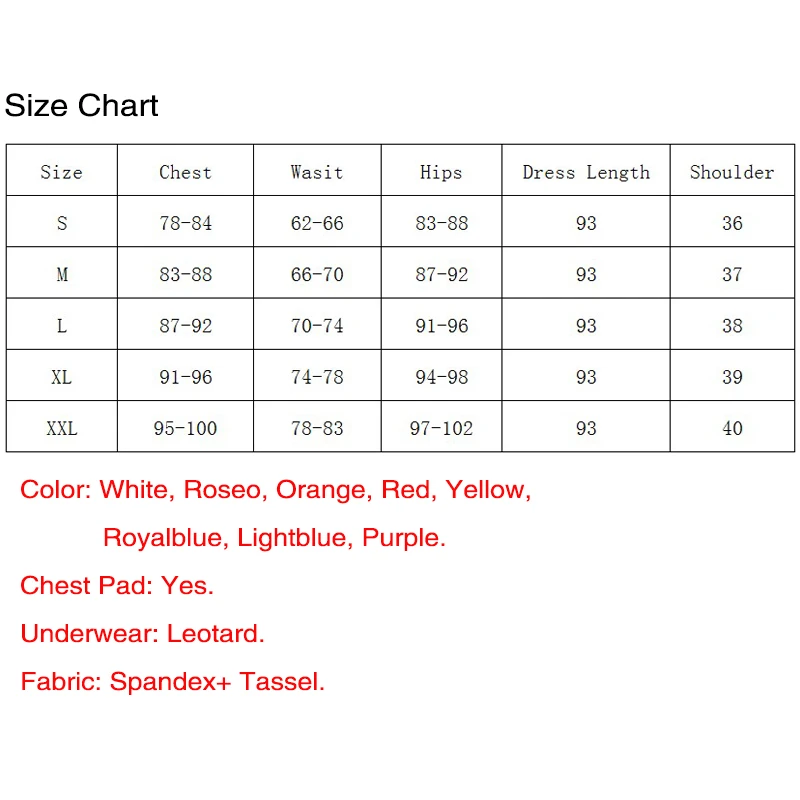Click chest value 78-84 for size S

[185, 223]
